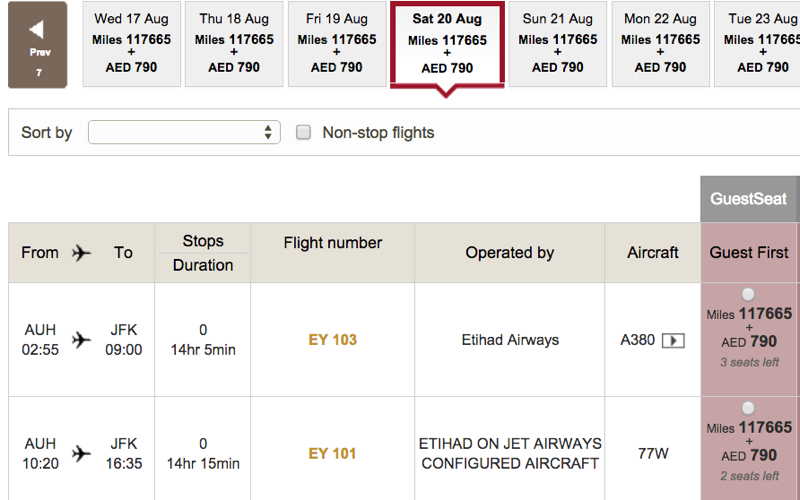Click the A380 aircraft details play icon
The image size is (800, 500).
pos(673,340)
